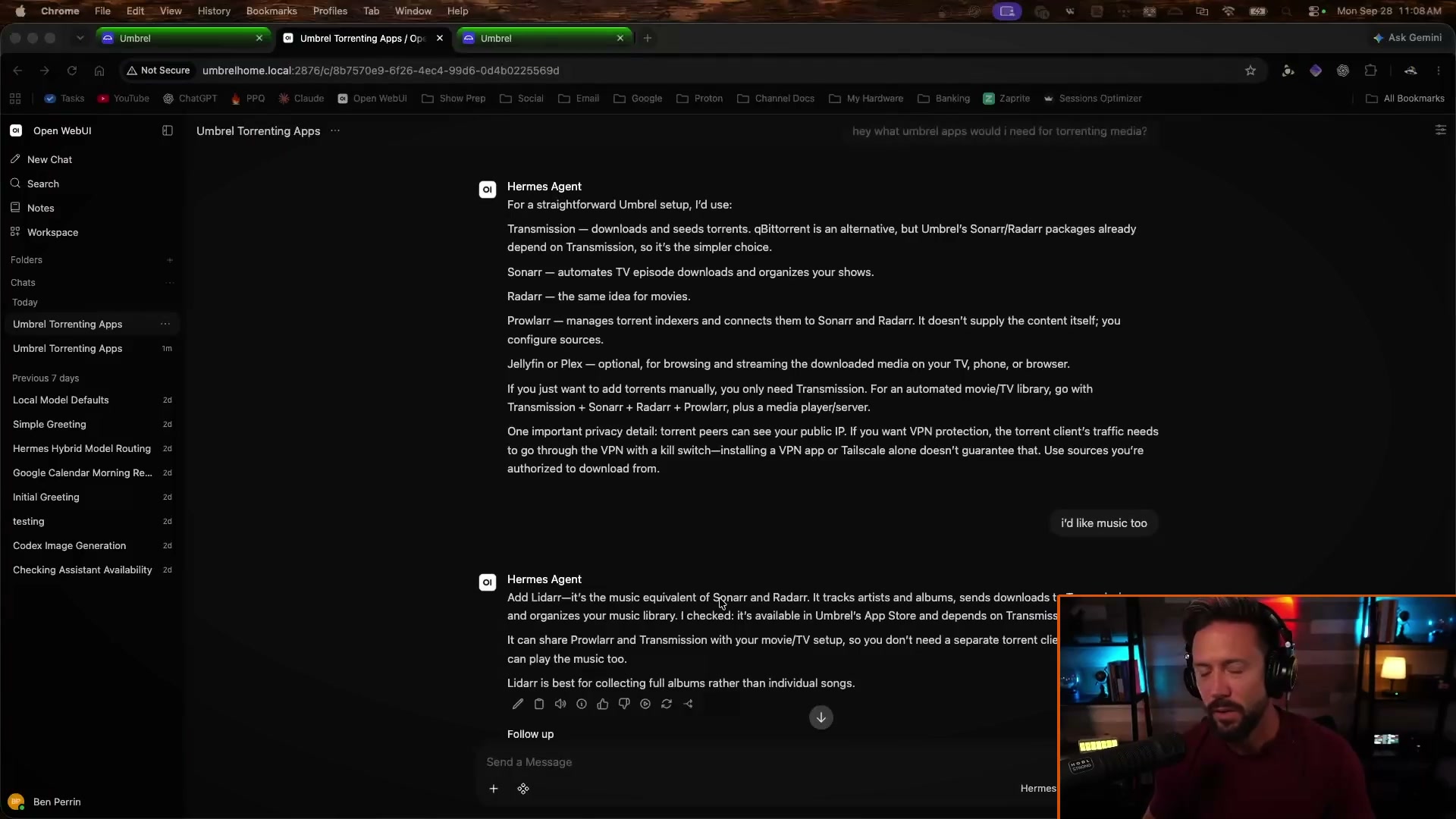This screenshot has width=1456, height=819.
Task: Open Wi-Fi status in menu bar
Action: (1228, 11)
